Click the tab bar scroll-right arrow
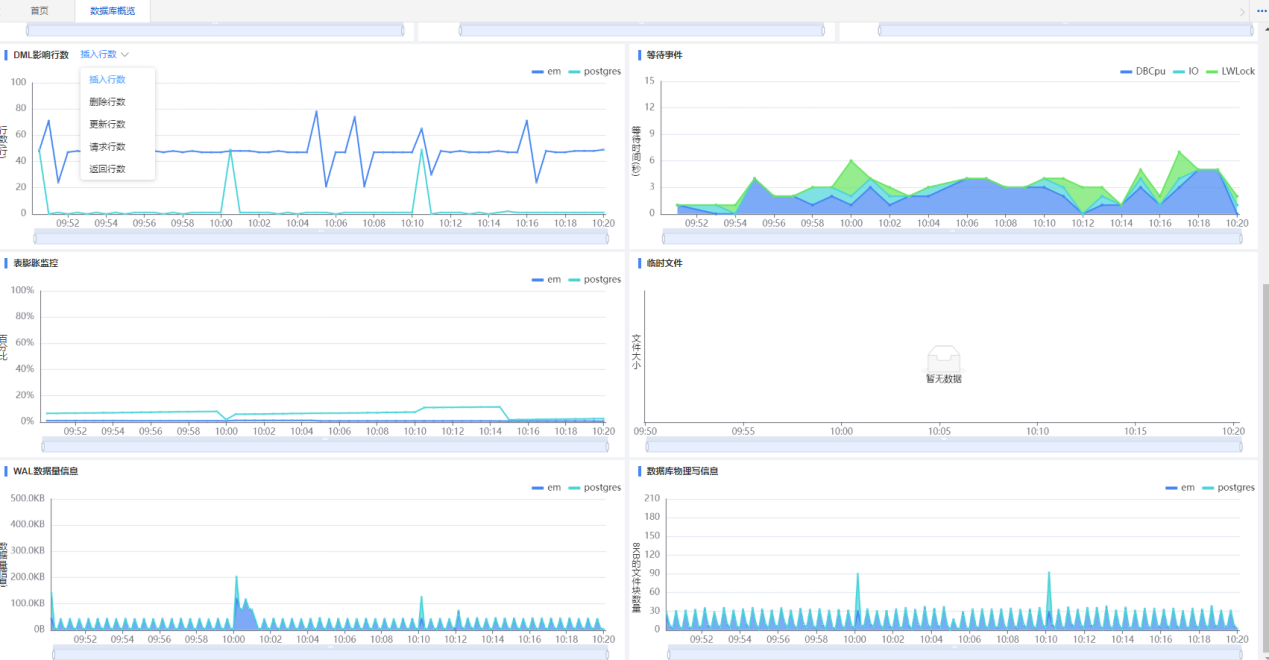The height and width of the screenshot is (660, 1269). (1243, 12)
